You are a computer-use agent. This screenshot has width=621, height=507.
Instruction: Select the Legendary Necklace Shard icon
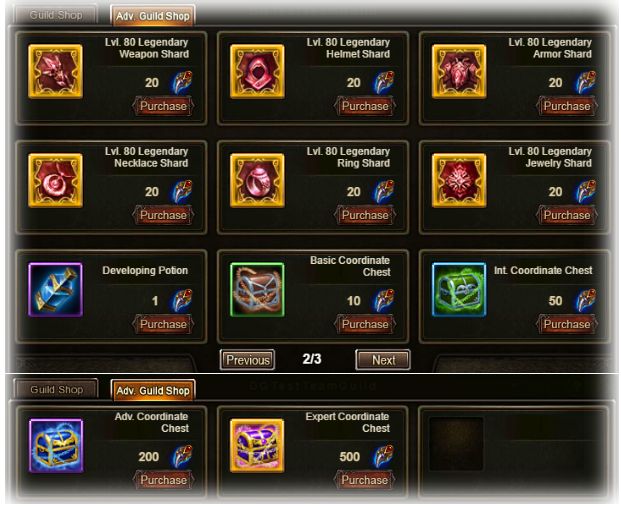tap(55, 181)
